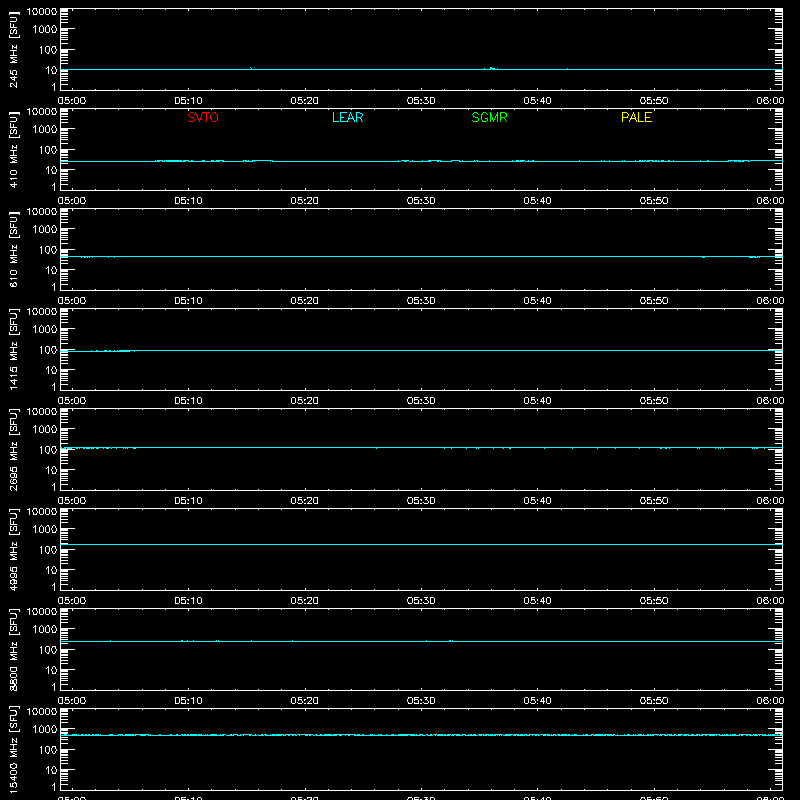Select the 2695 MHz [SFU] axis title

pyautogui.click(x=13, y=450)
